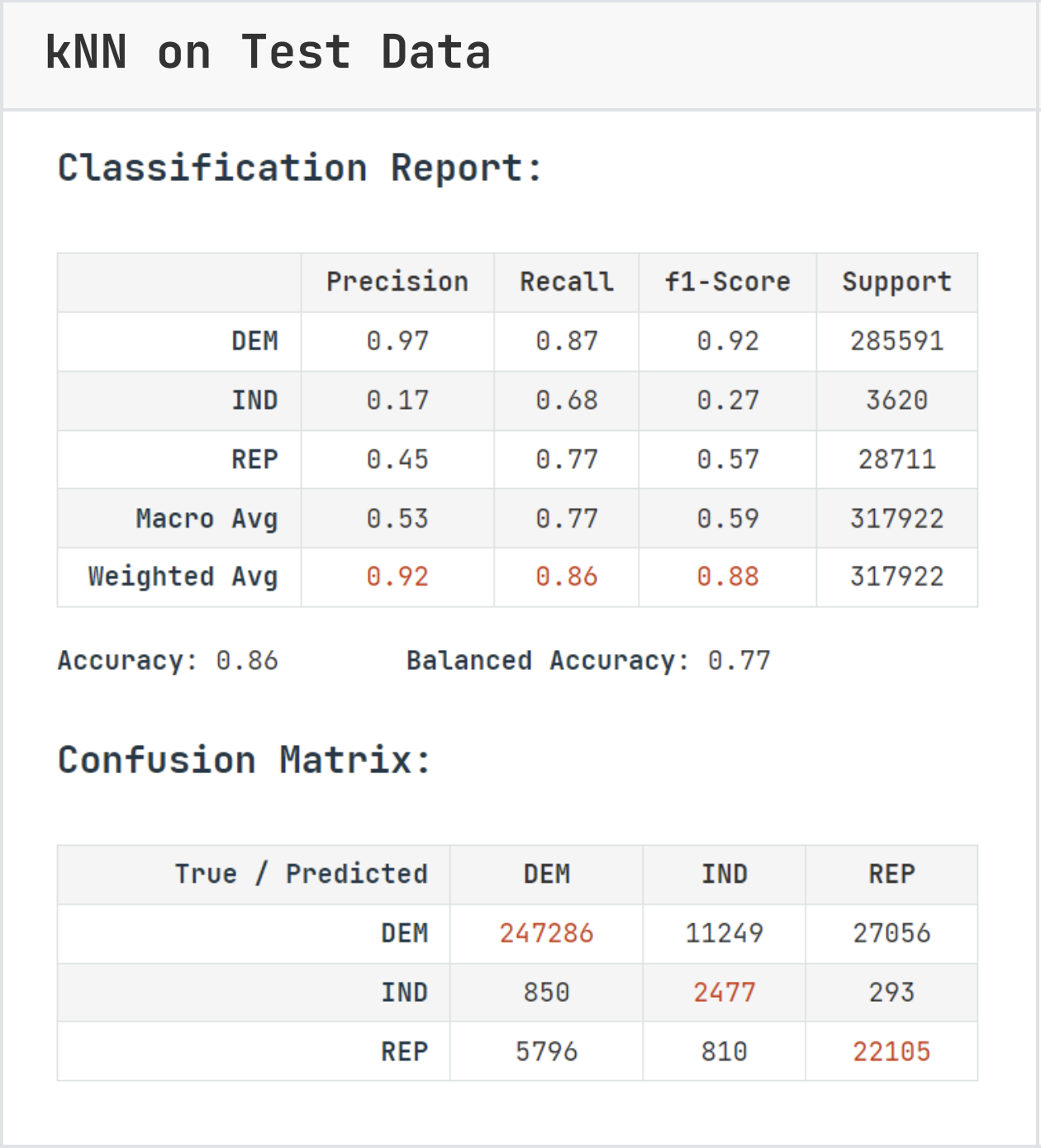Screen dimensions: 1041x1148
Task: Click the "kNN on Test Data" title
Action: pyautogui.click(x=268, y=53)
